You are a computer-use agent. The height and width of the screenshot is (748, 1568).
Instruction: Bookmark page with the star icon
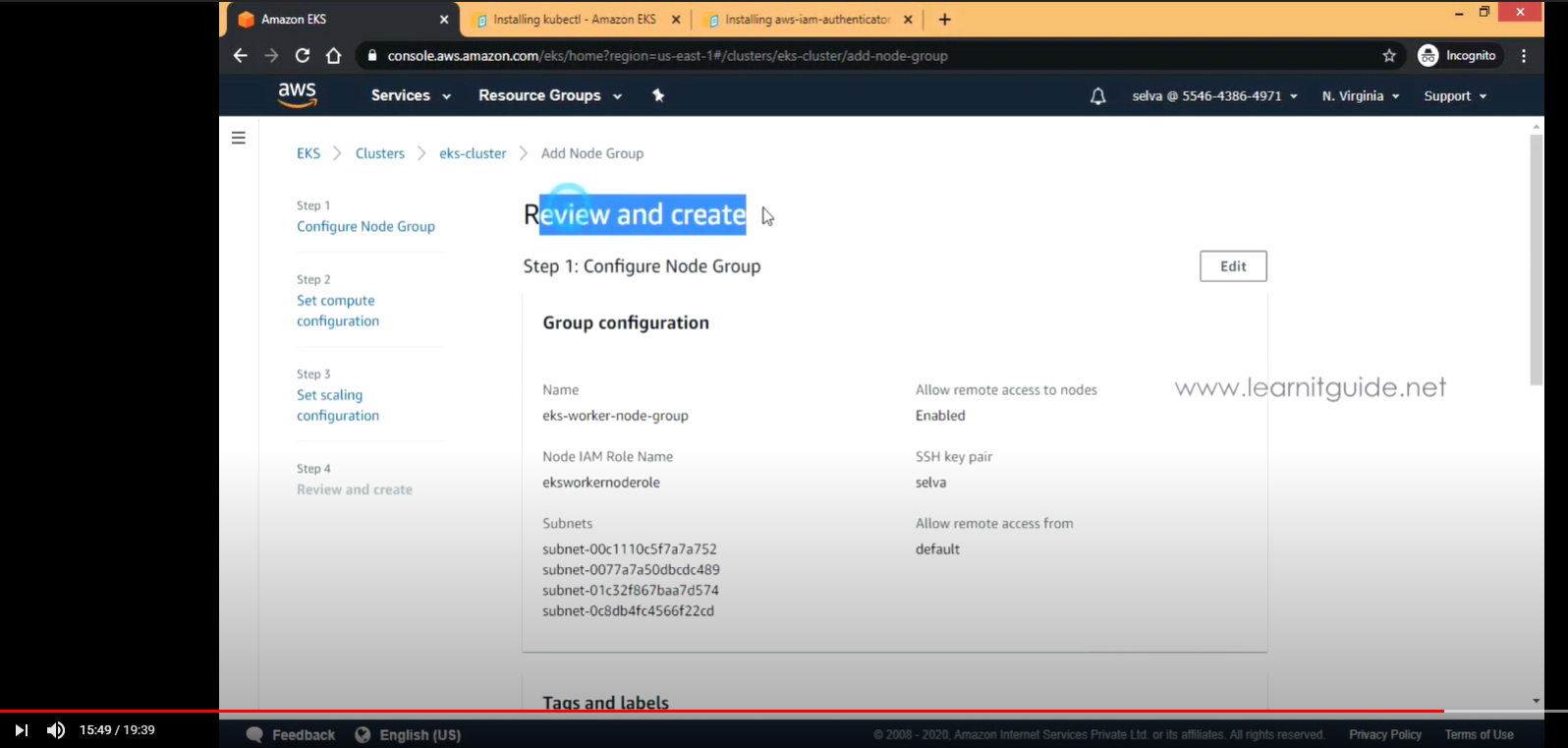coord(1389,56)
